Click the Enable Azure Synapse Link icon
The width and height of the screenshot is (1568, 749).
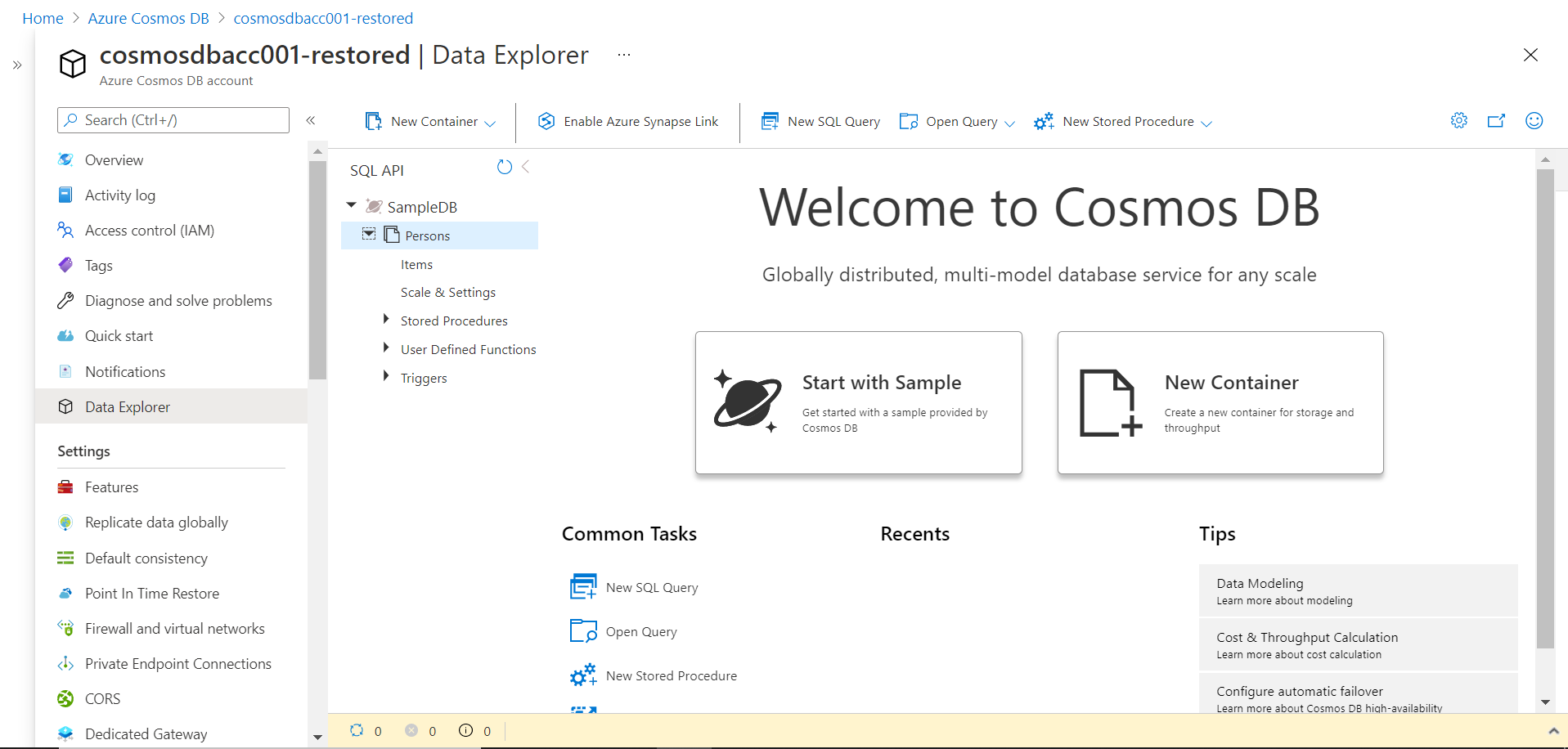[546, 122]
